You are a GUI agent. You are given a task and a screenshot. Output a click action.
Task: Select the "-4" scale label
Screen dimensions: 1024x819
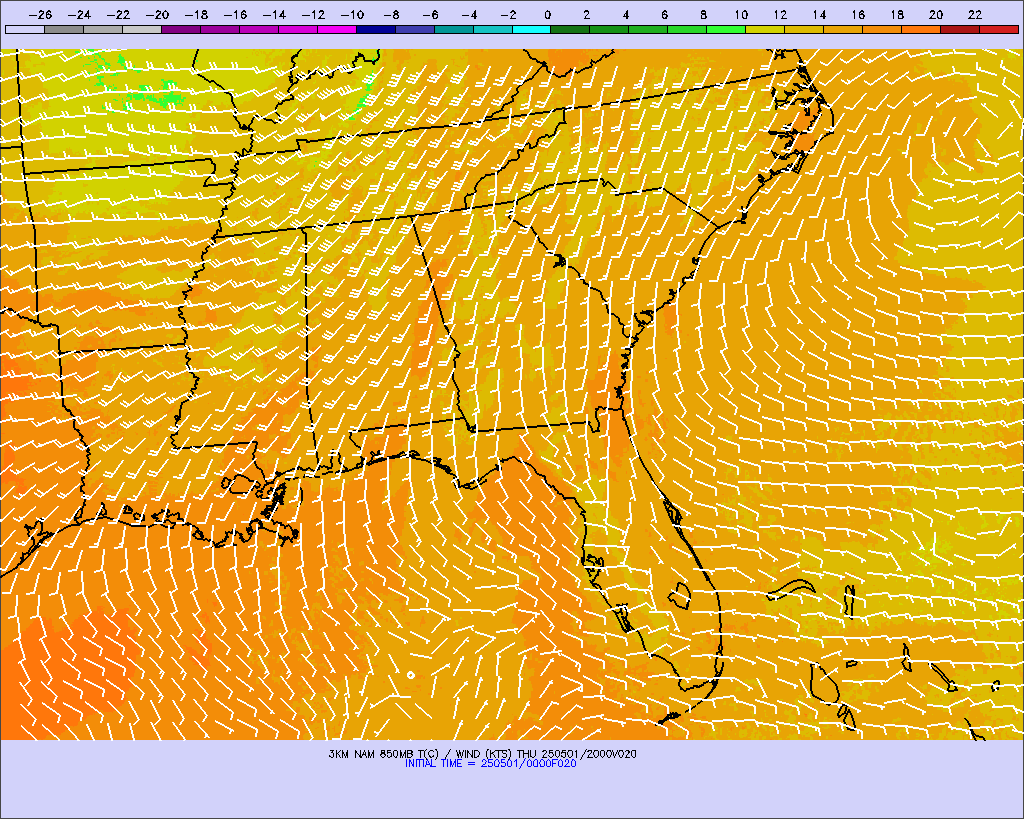tap(470, 15)
